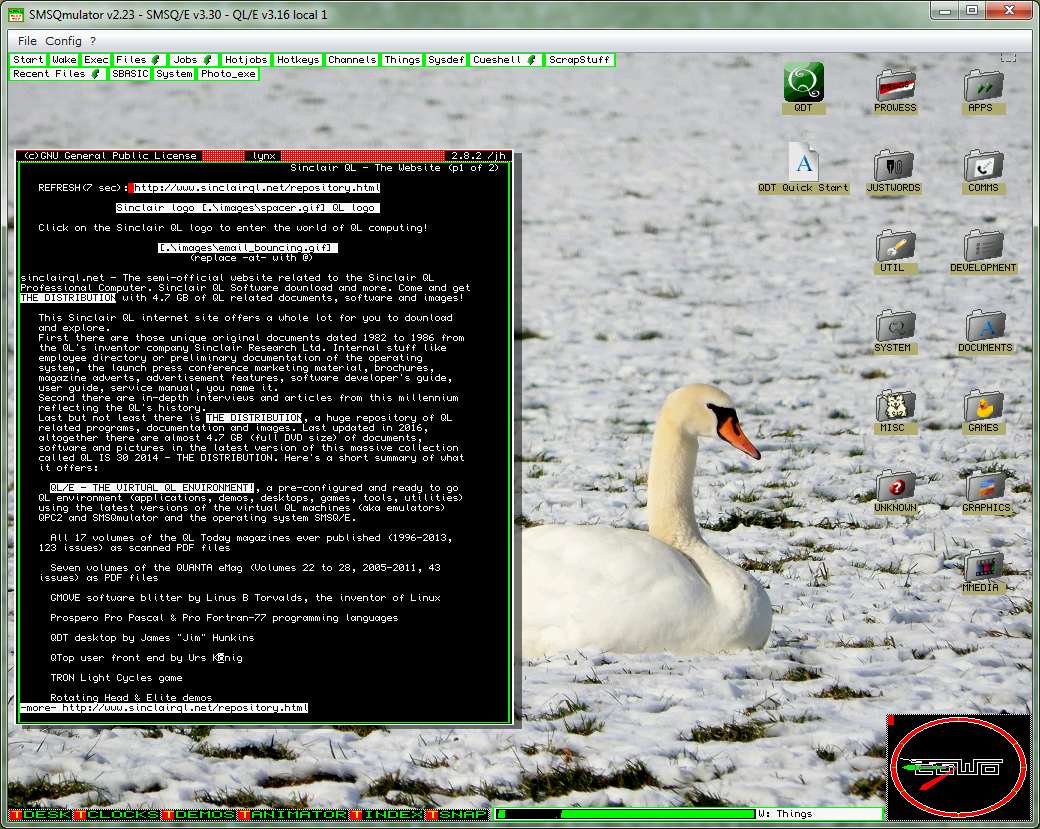Click the lynx title in window header

264,156
